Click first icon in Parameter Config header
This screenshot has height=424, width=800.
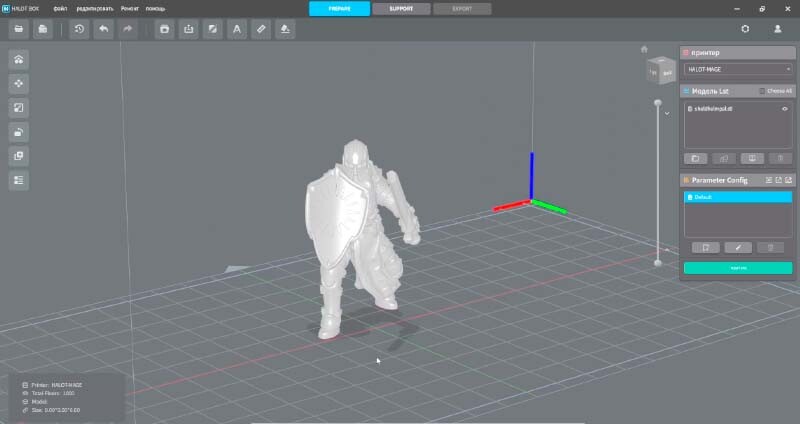769,180
